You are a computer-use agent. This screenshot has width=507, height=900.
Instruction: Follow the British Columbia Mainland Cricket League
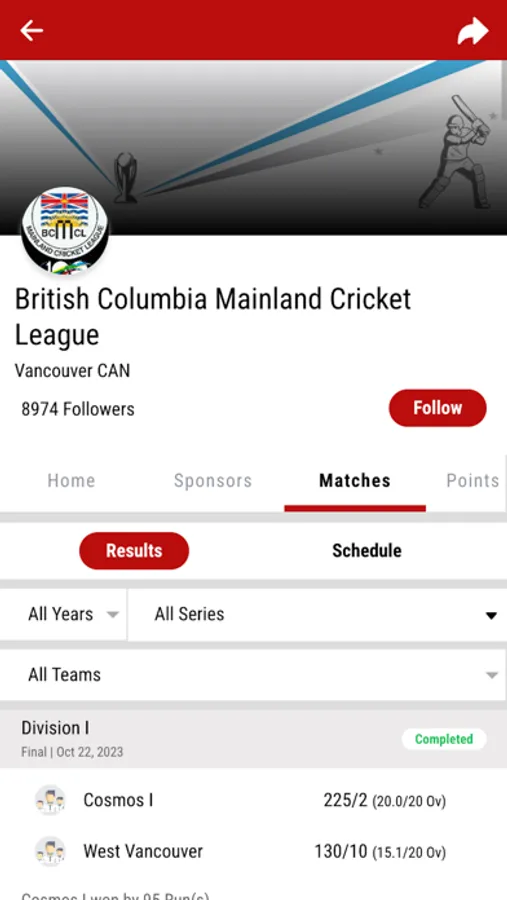(x=438, y=408)
